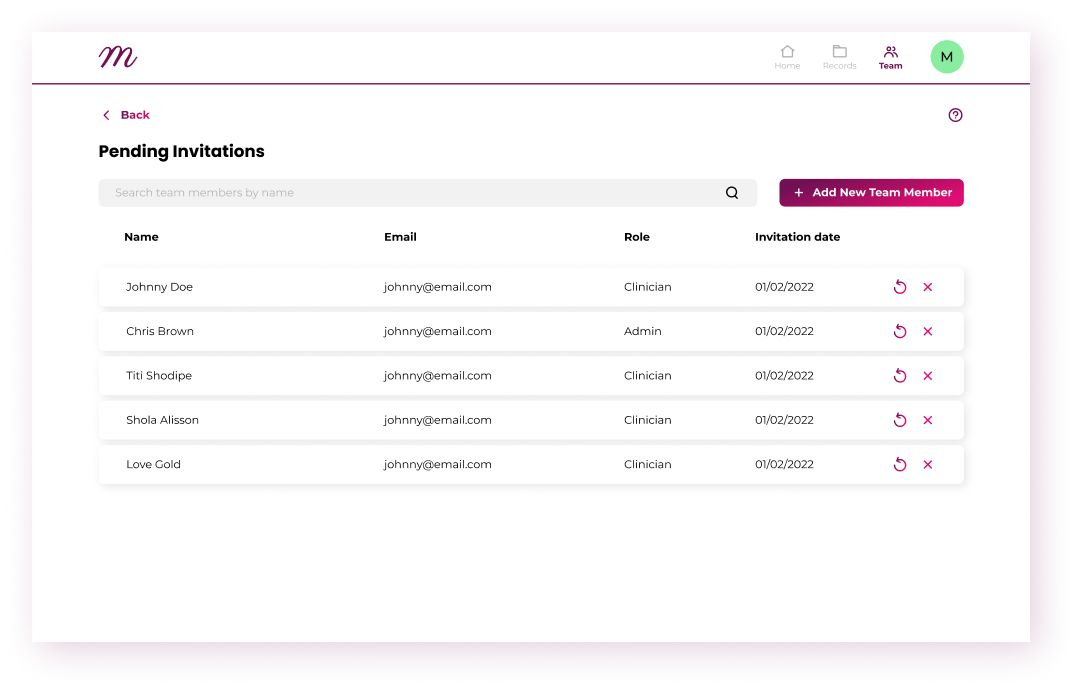Click the Email column header
Viewport: 1078px width, 690px height.
coord(400,237)
